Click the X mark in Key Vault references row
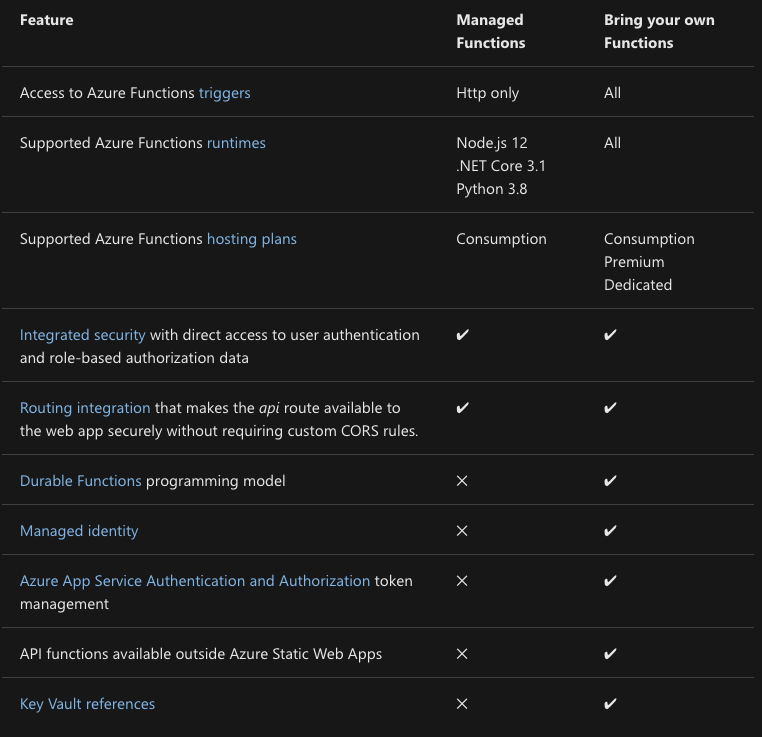Screen dimensions: 762x737 (x=462, y=704)
